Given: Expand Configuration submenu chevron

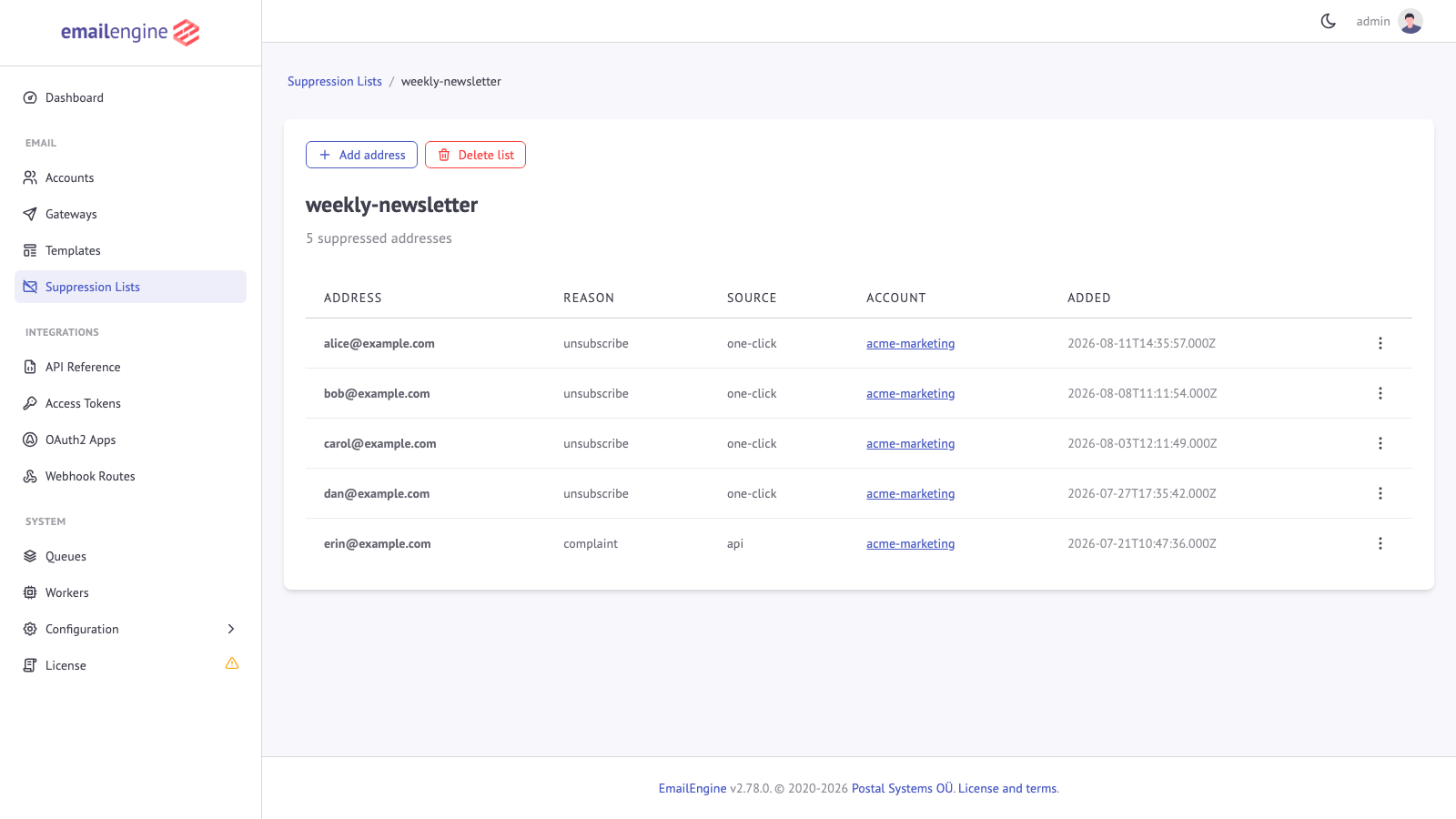Looking at the screenshot, I should 231,629.
